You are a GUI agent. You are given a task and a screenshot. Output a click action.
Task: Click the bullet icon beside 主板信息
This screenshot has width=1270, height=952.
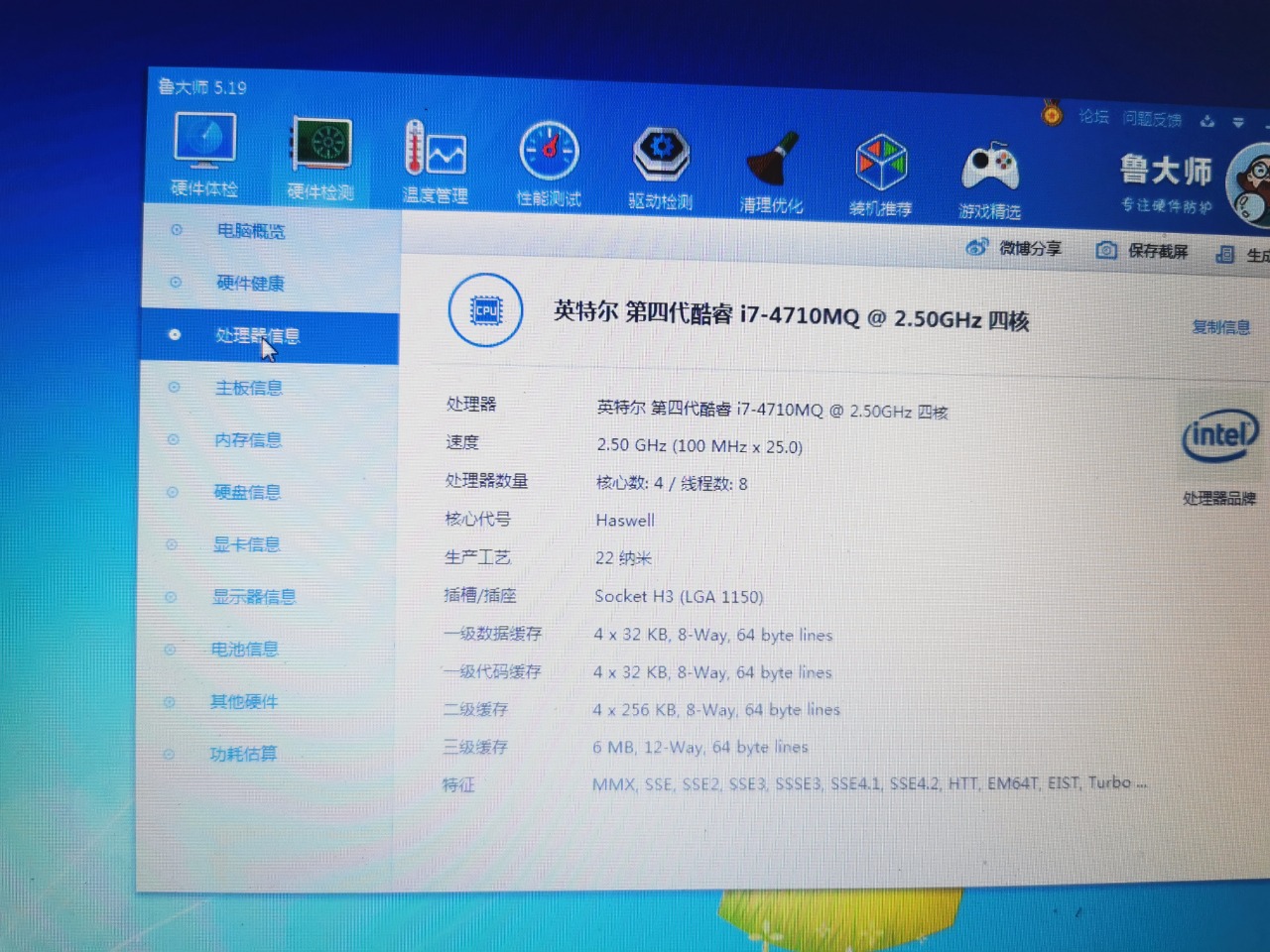[175, 387]
